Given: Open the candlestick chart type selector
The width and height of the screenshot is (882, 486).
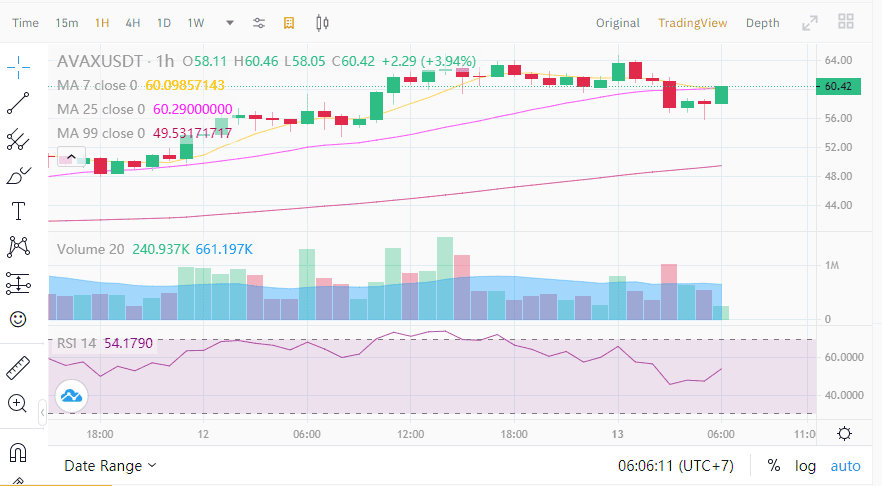Looking at the screenshot, I should pos(322,23).
